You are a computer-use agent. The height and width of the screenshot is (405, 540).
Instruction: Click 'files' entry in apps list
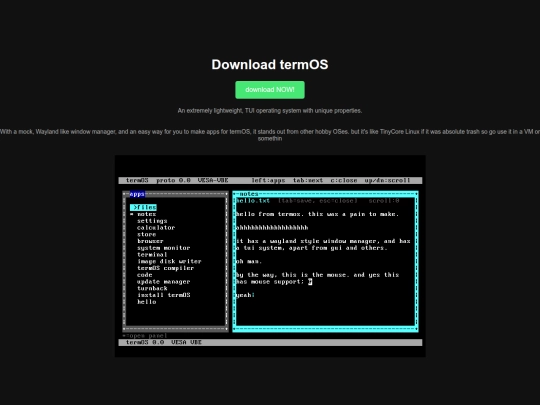pos(144,207)
